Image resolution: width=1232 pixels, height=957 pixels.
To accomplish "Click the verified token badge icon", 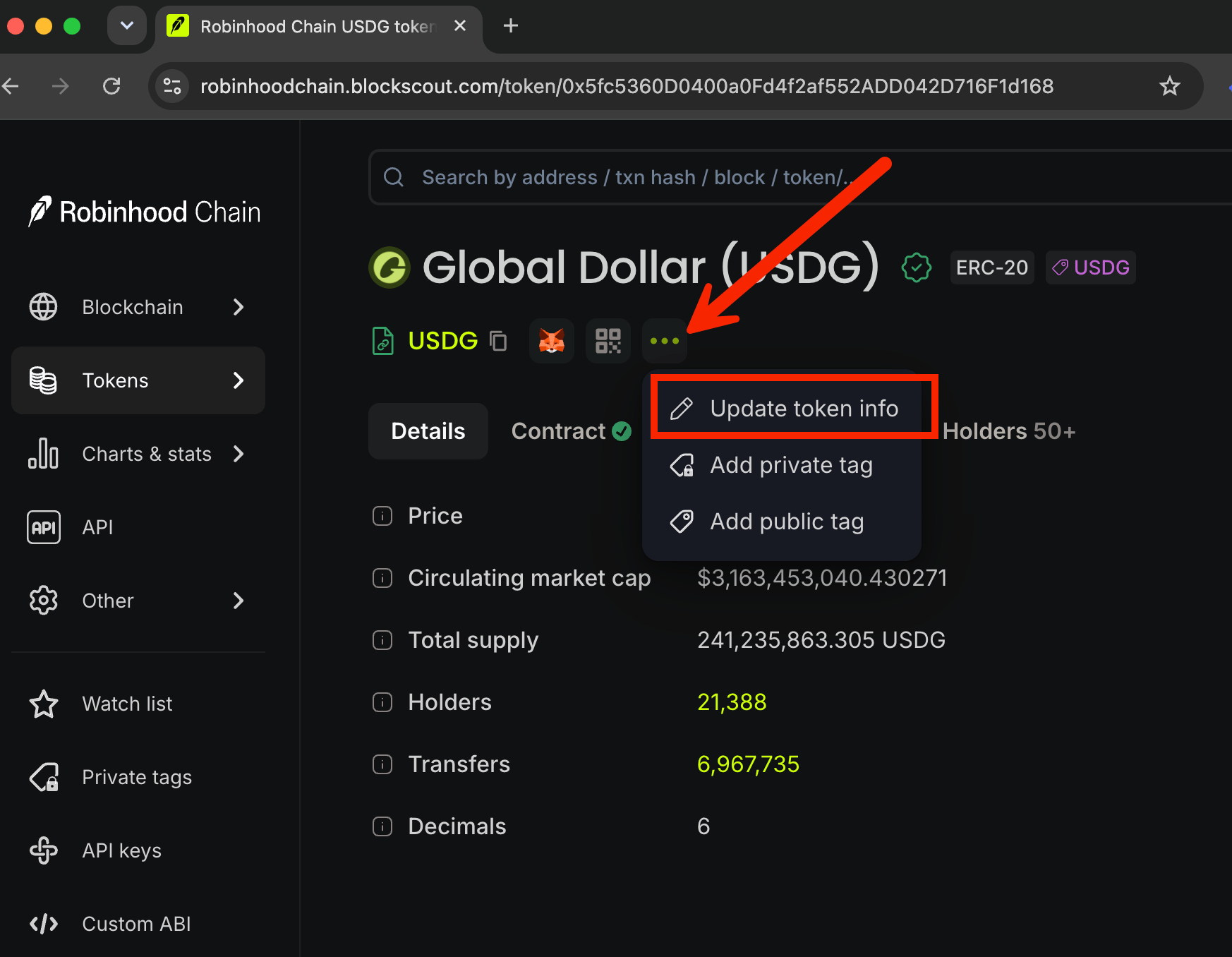I will (x=917, y=267).
